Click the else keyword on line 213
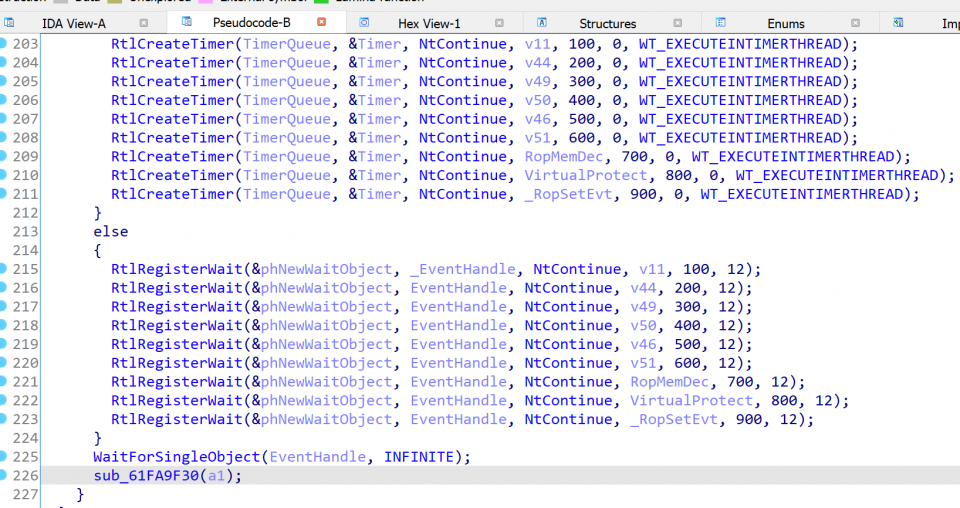Image resolution: width=960 pixels, height=508 pixels. (111, 232)
